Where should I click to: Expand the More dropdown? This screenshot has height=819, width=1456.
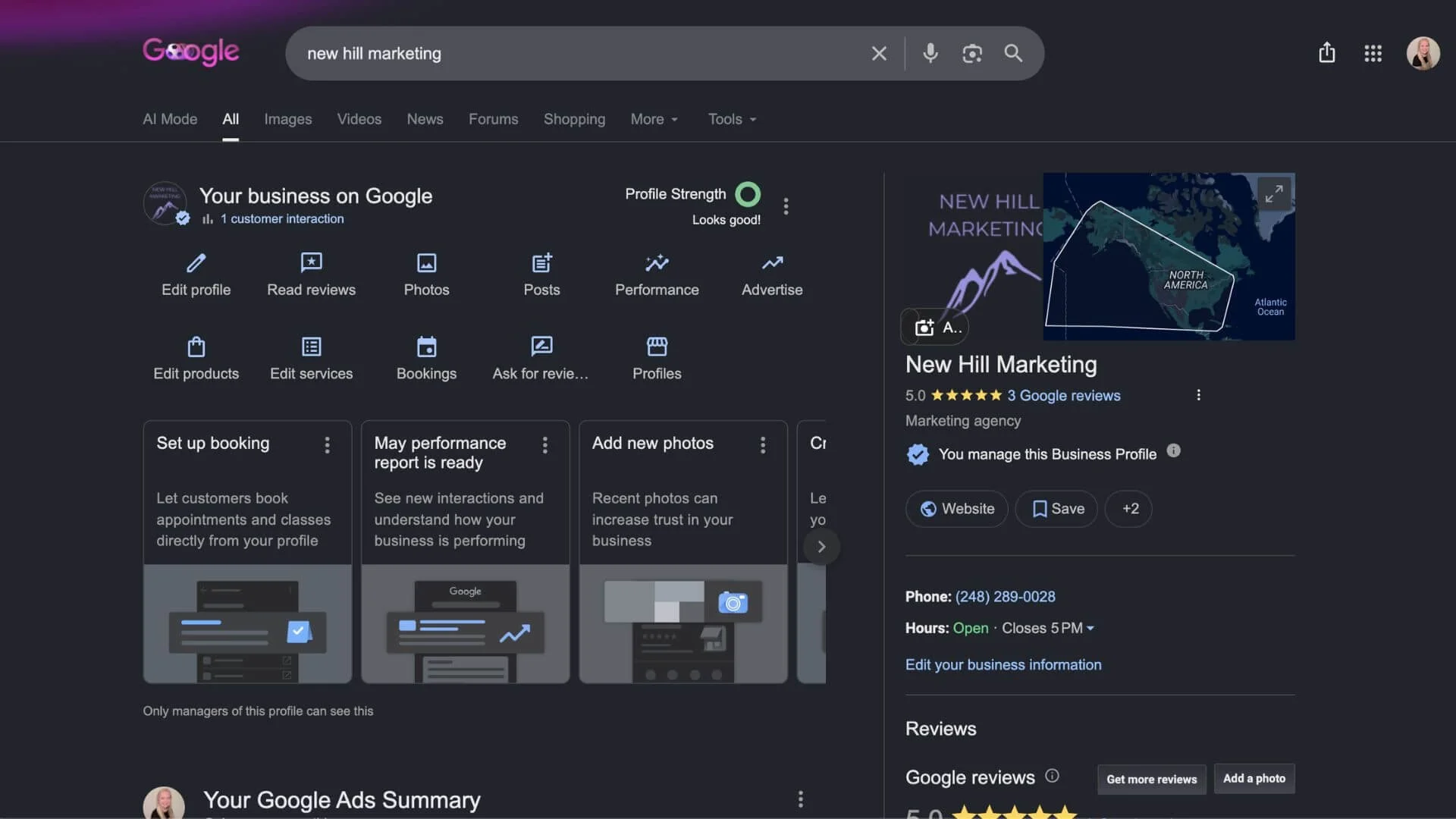click(654, 119)
